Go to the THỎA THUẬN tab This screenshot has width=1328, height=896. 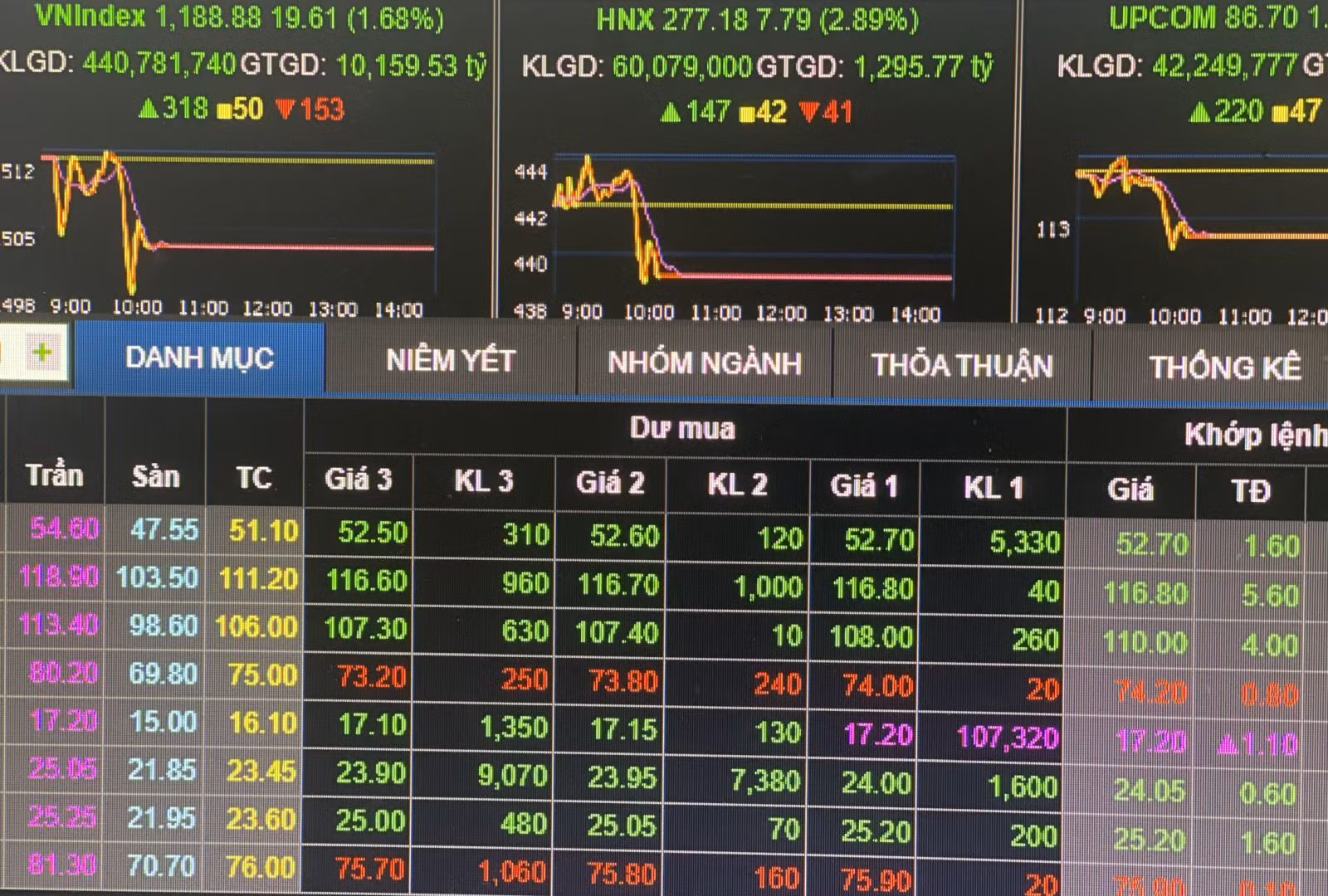[x=962, y=365]
